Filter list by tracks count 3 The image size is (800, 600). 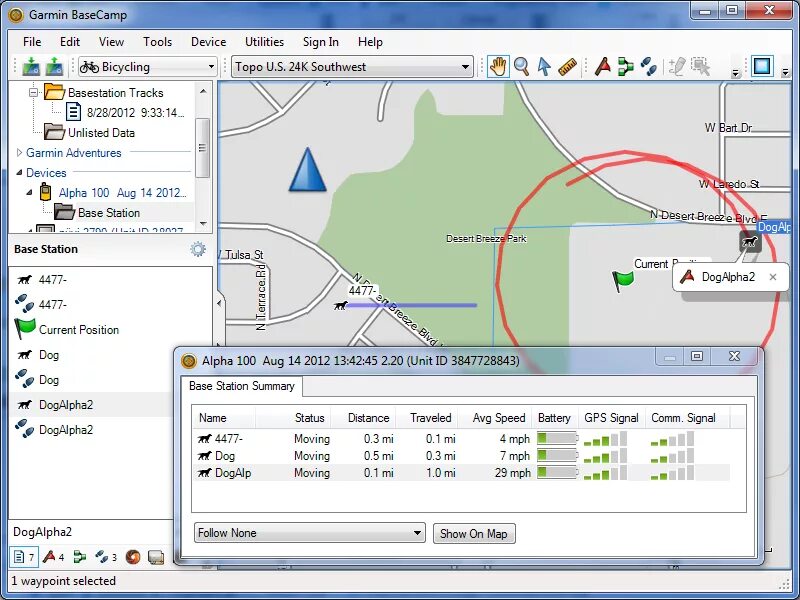coord(106,557)
